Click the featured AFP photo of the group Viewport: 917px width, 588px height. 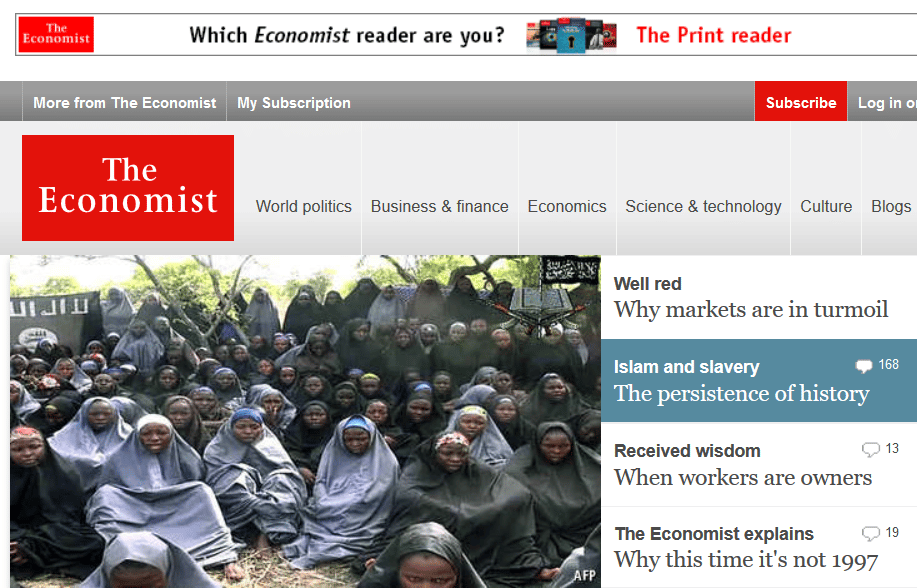pos(305,421)
